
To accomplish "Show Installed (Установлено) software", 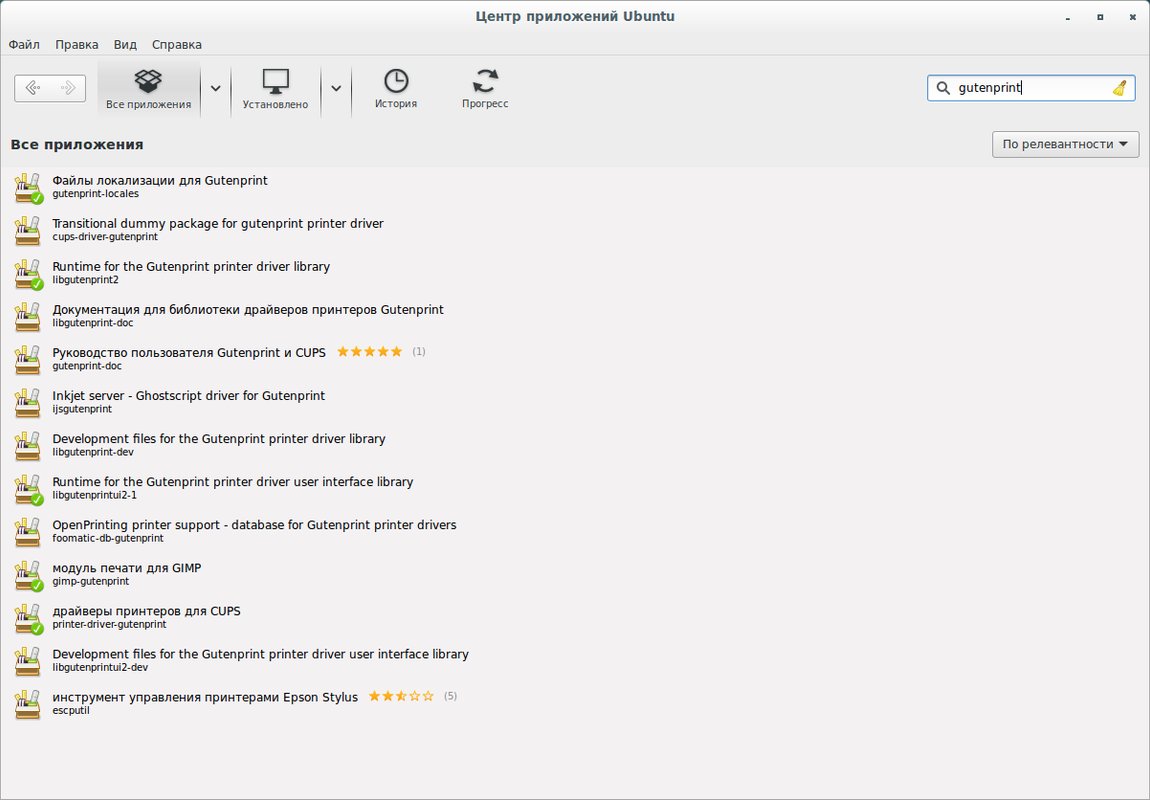I will click(275, 89).
